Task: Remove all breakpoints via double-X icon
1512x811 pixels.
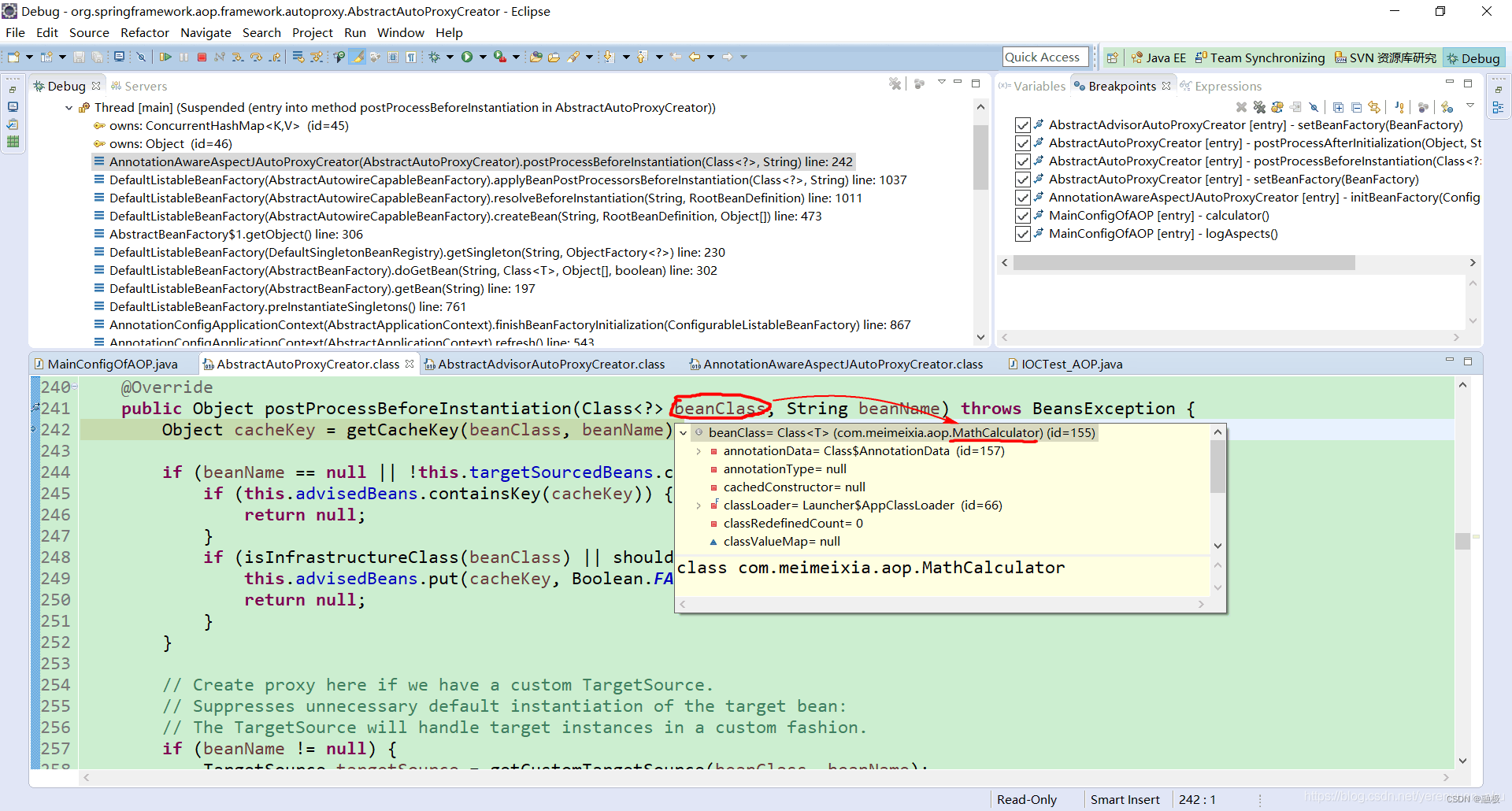Action: click(x=1259, y=106)
